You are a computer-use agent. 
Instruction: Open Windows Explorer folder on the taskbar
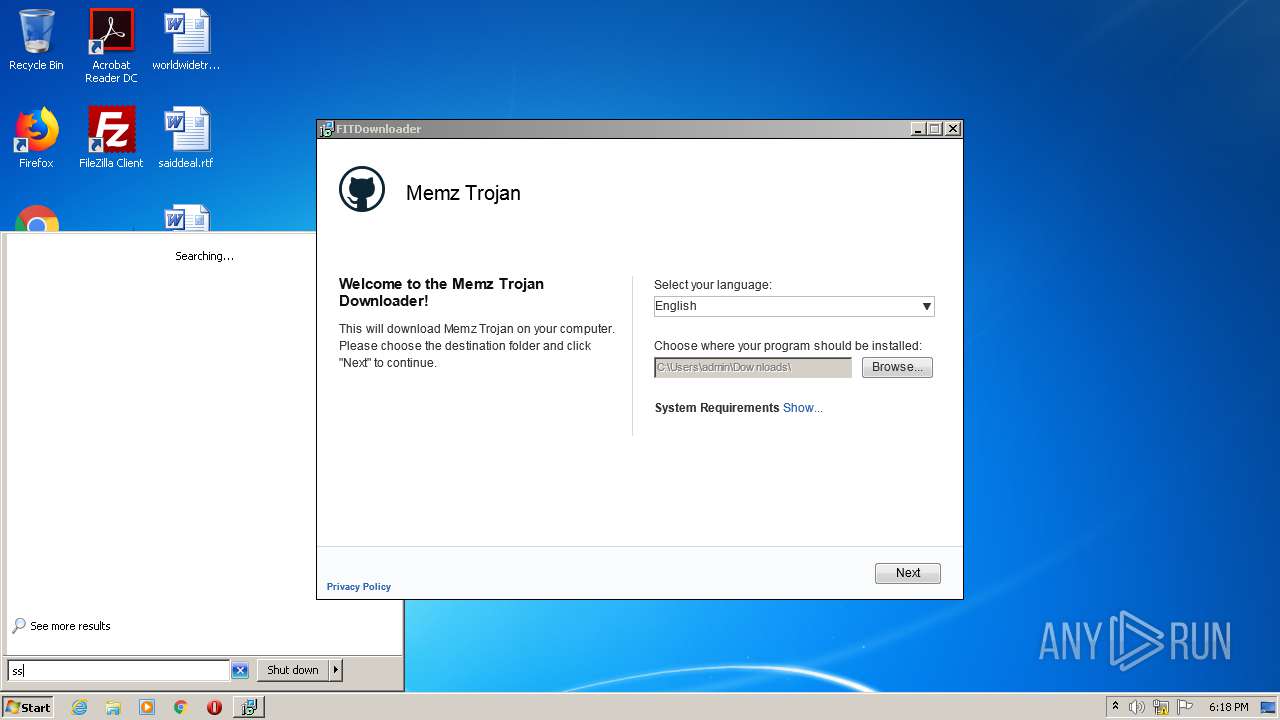(x=113, y=707)
